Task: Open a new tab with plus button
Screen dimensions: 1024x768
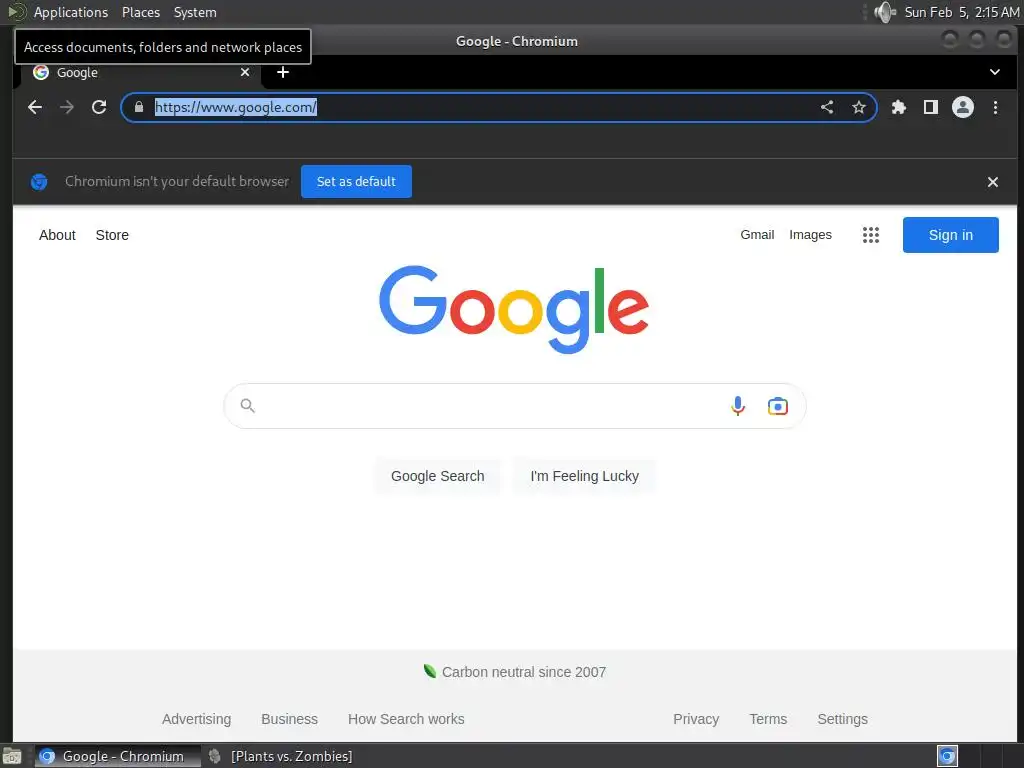Action: pyautogui.click(x=283, y=72)
